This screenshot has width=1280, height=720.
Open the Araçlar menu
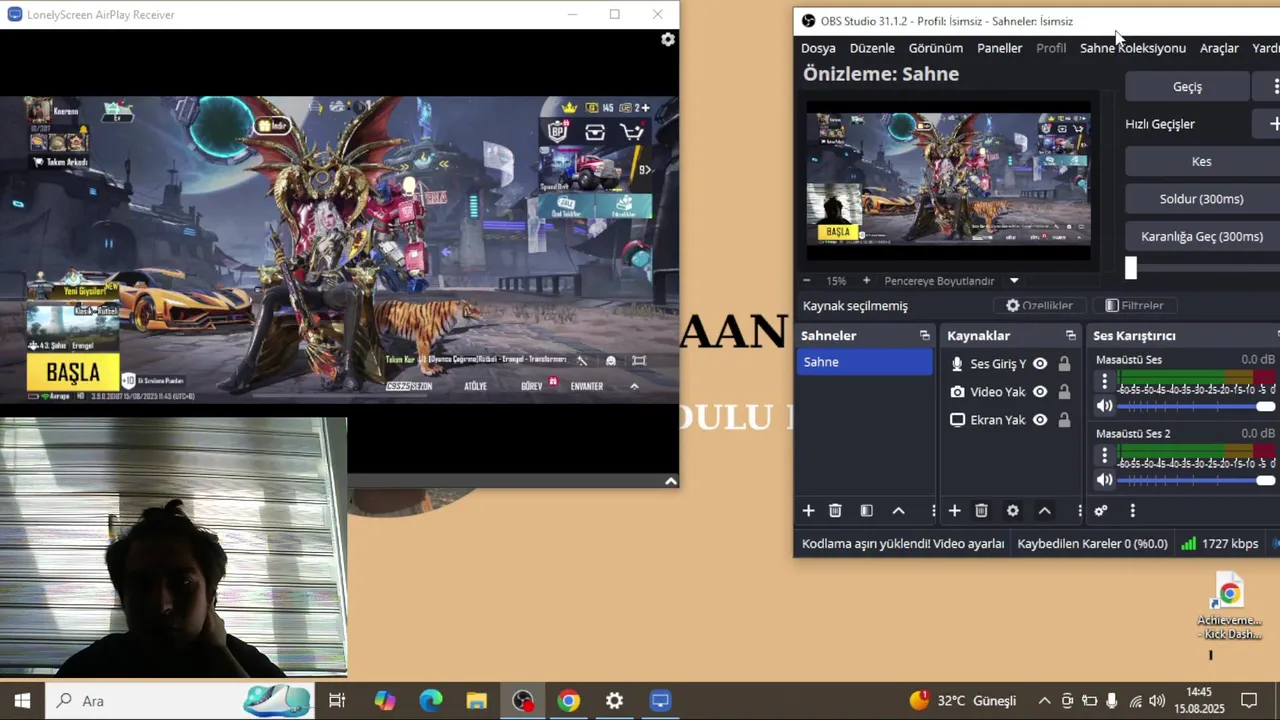point(1219,48)
